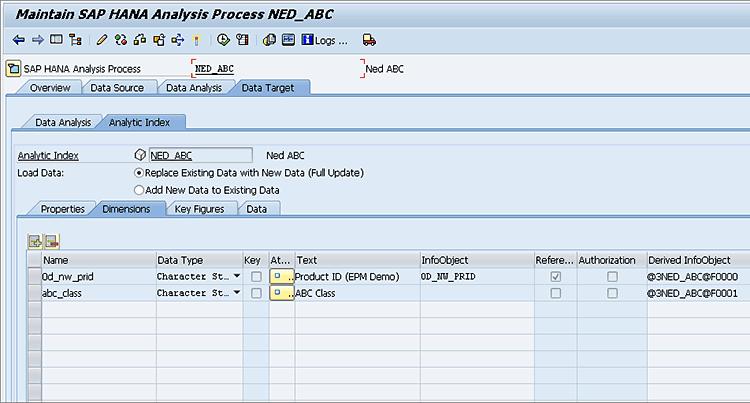The height and width of the screenshot is (403, 750).
Task: Click the @3NED_ABC@F0001 derived InfoObject cell
Action: pyautogui.click(x=698, y=293)
